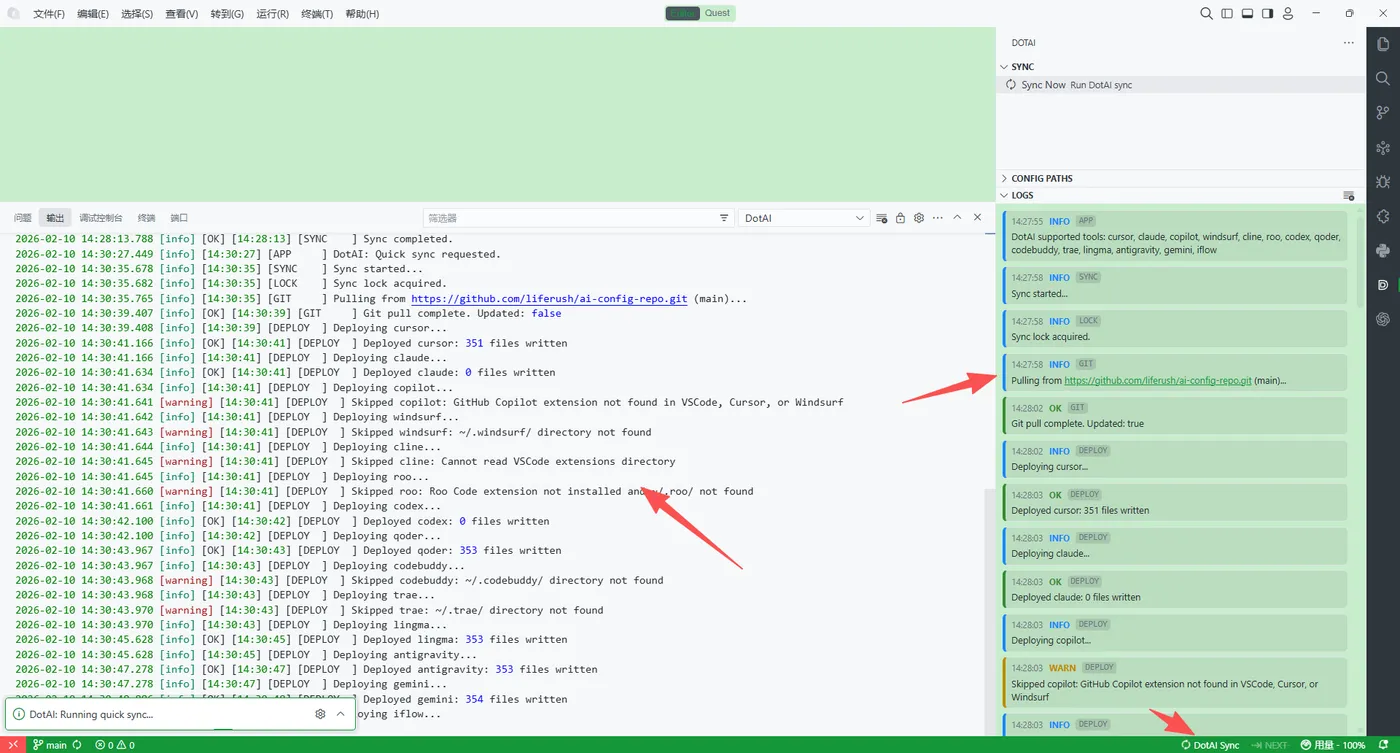The height and width of the screenshot is (753, 1400).
Task: Click the main branch in status bar
Action: click(x=50, y=745)
